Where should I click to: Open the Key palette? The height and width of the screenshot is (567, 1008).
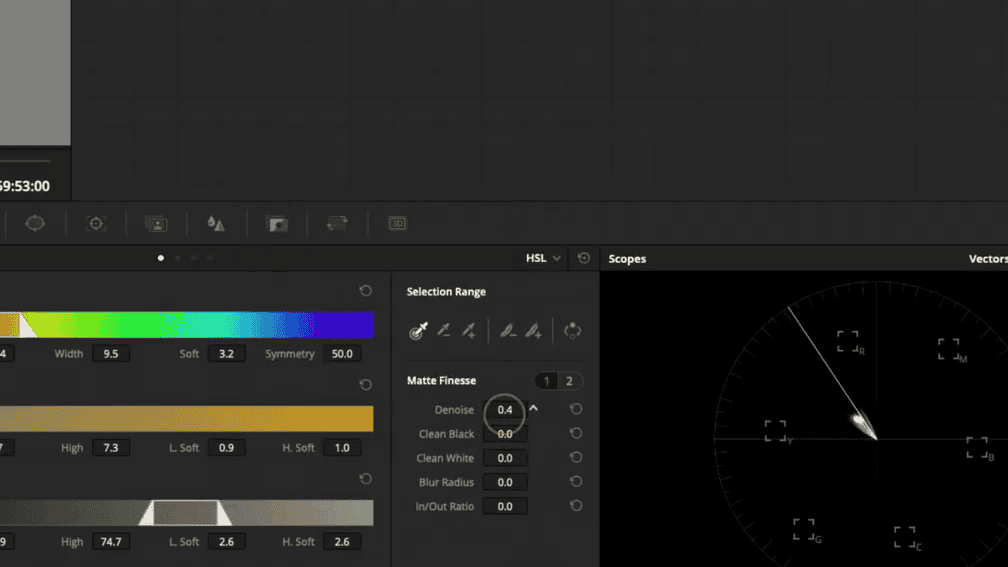277,224
